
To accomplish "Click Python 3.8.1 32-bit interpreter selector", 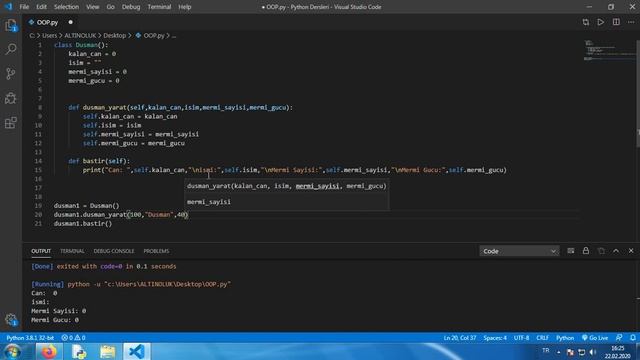I will pyautogui.click(x=30, y=338).
